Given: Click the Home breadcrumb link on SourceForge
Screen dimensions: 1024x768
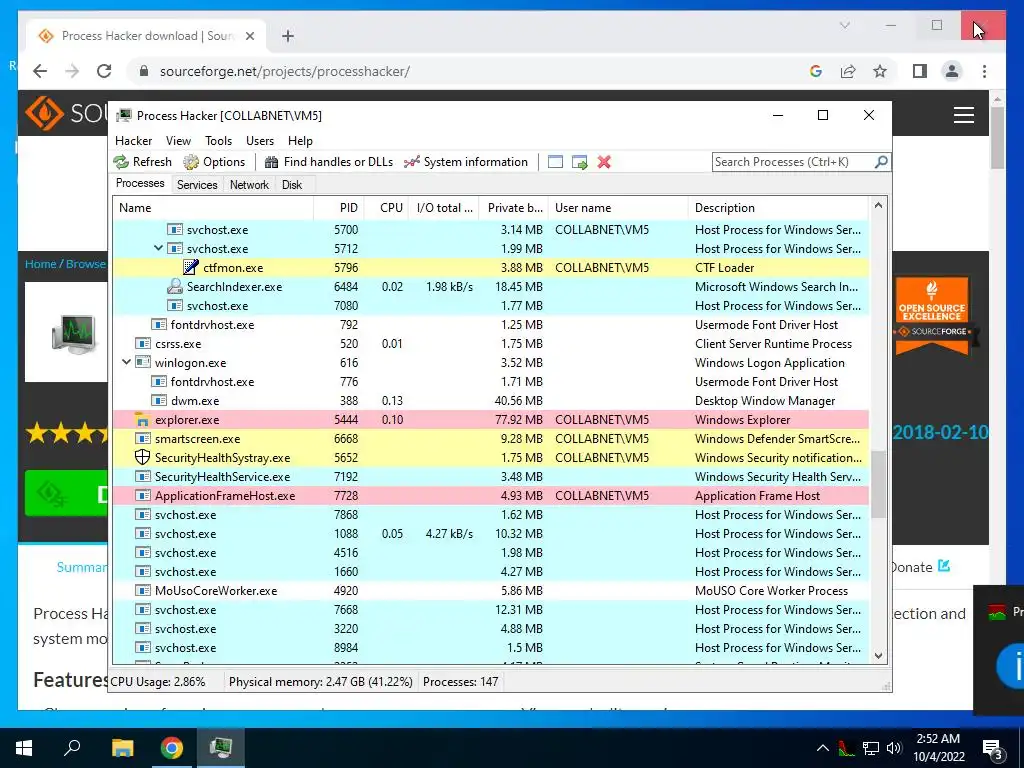Looking at the screenshot, I should (40, 264).
